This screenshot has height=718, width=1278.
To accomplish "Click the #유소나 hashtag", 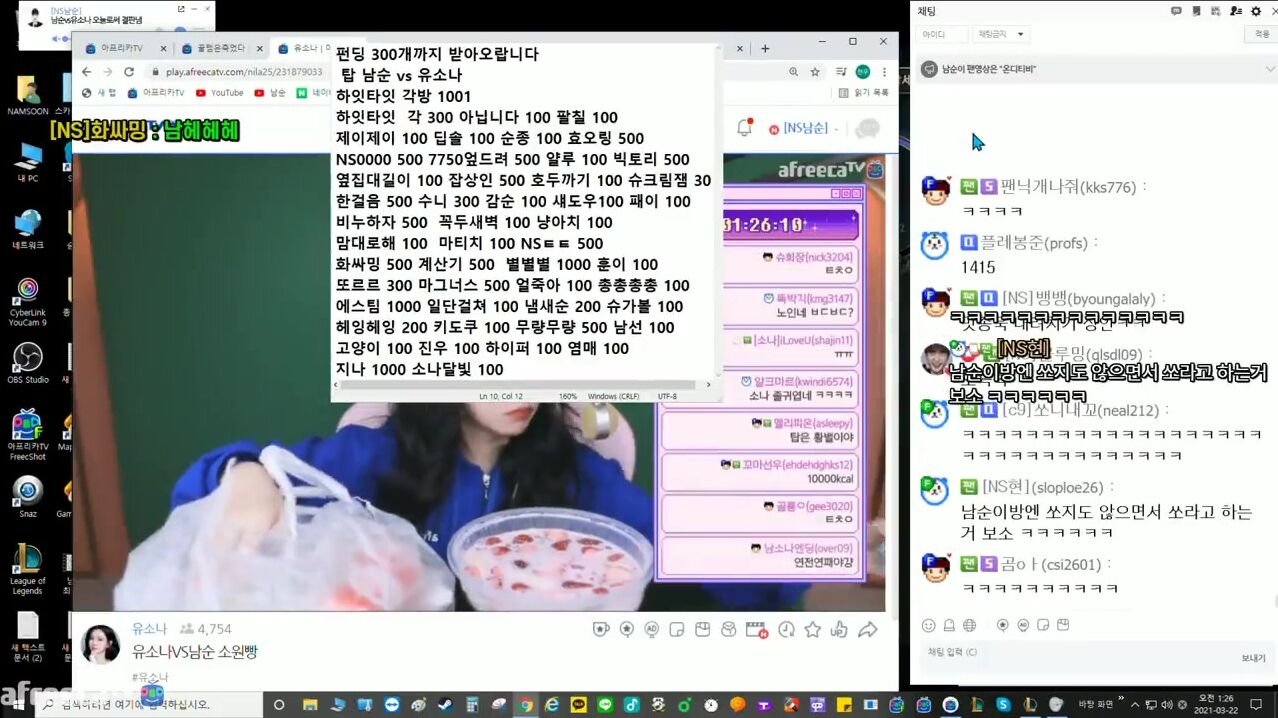I will (151, 677).
